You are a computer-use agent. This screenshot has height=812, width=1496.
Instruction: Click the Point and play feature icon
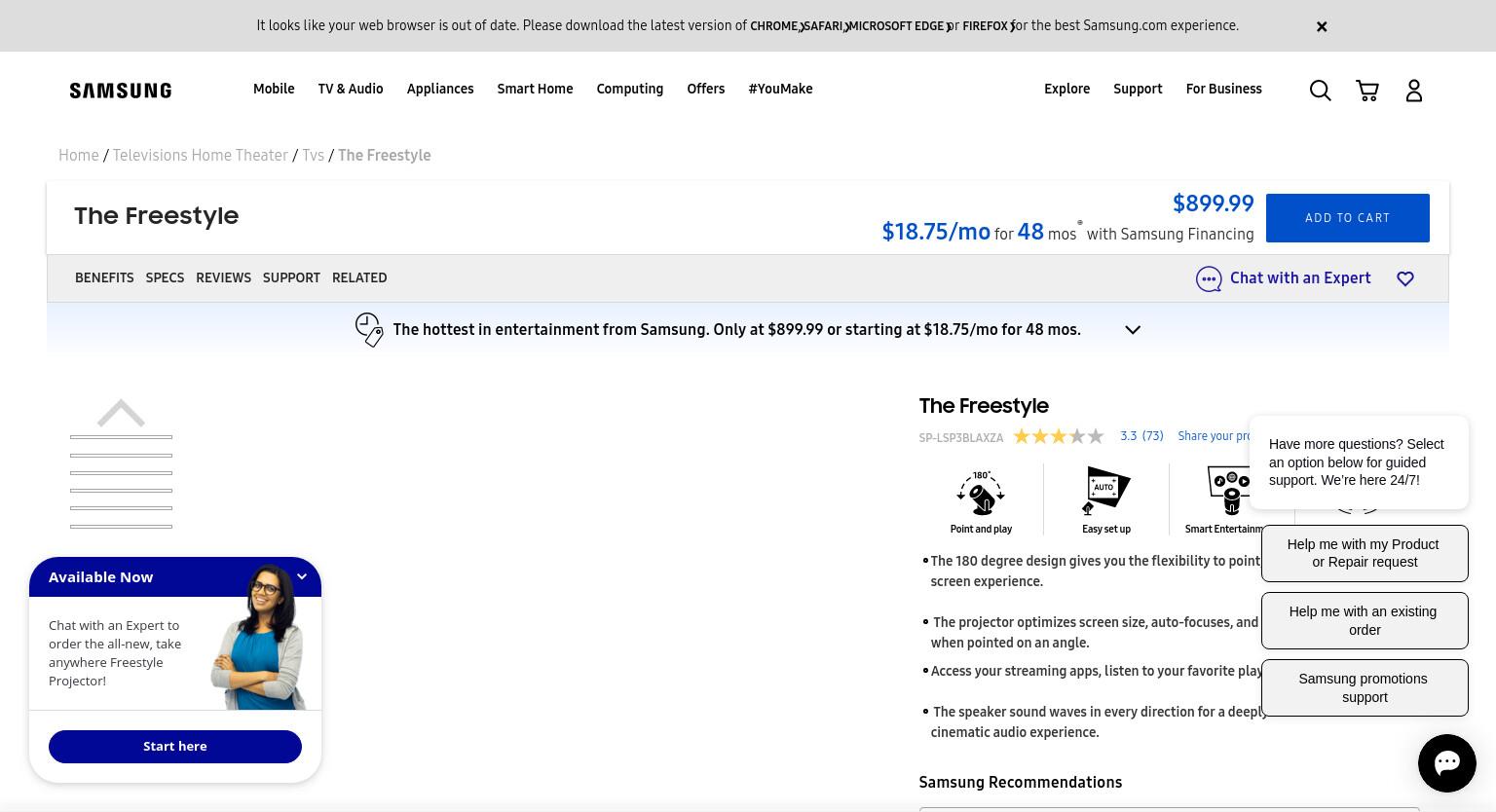click(x=981, y=493)
